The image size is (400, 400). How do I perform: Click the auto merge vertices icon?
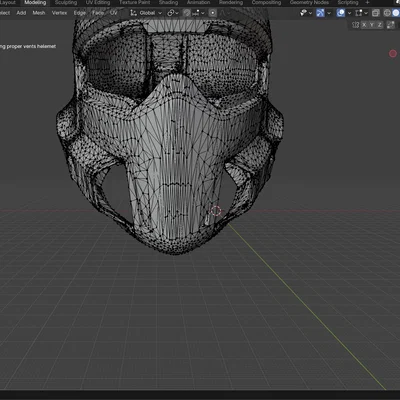pyautogui.click(x=390, y=25)
